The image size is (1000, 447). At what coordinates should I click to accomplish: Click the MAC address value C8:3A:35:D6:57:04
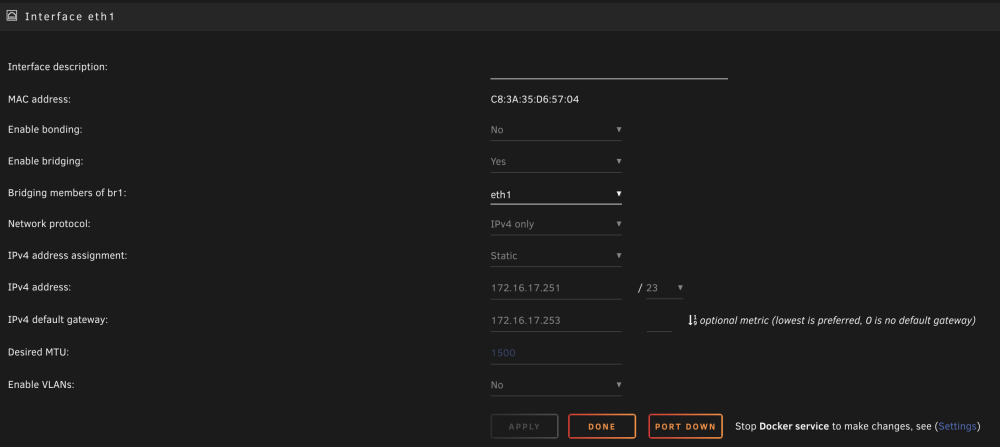[534, 99]
